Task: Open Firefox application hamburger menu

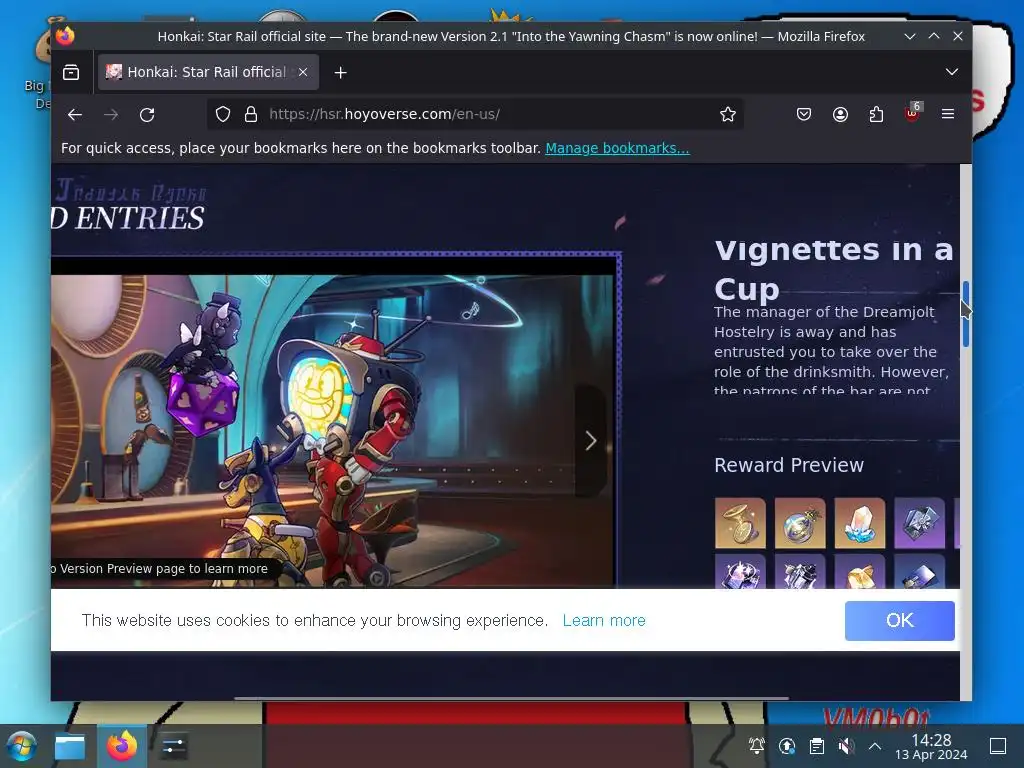Action: pos(948,114)
